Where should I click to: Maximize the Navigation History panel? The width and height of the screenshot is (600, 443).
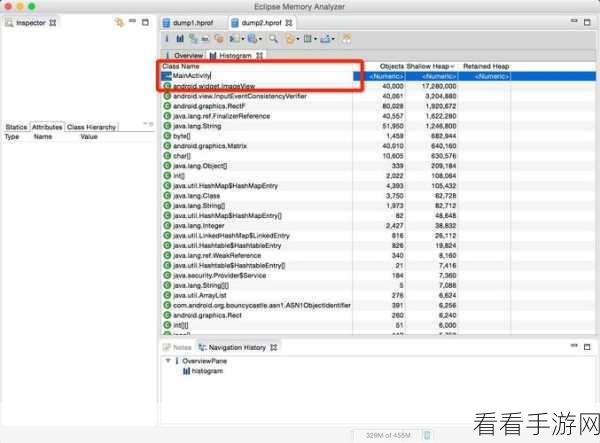click(x=587, y=347)
